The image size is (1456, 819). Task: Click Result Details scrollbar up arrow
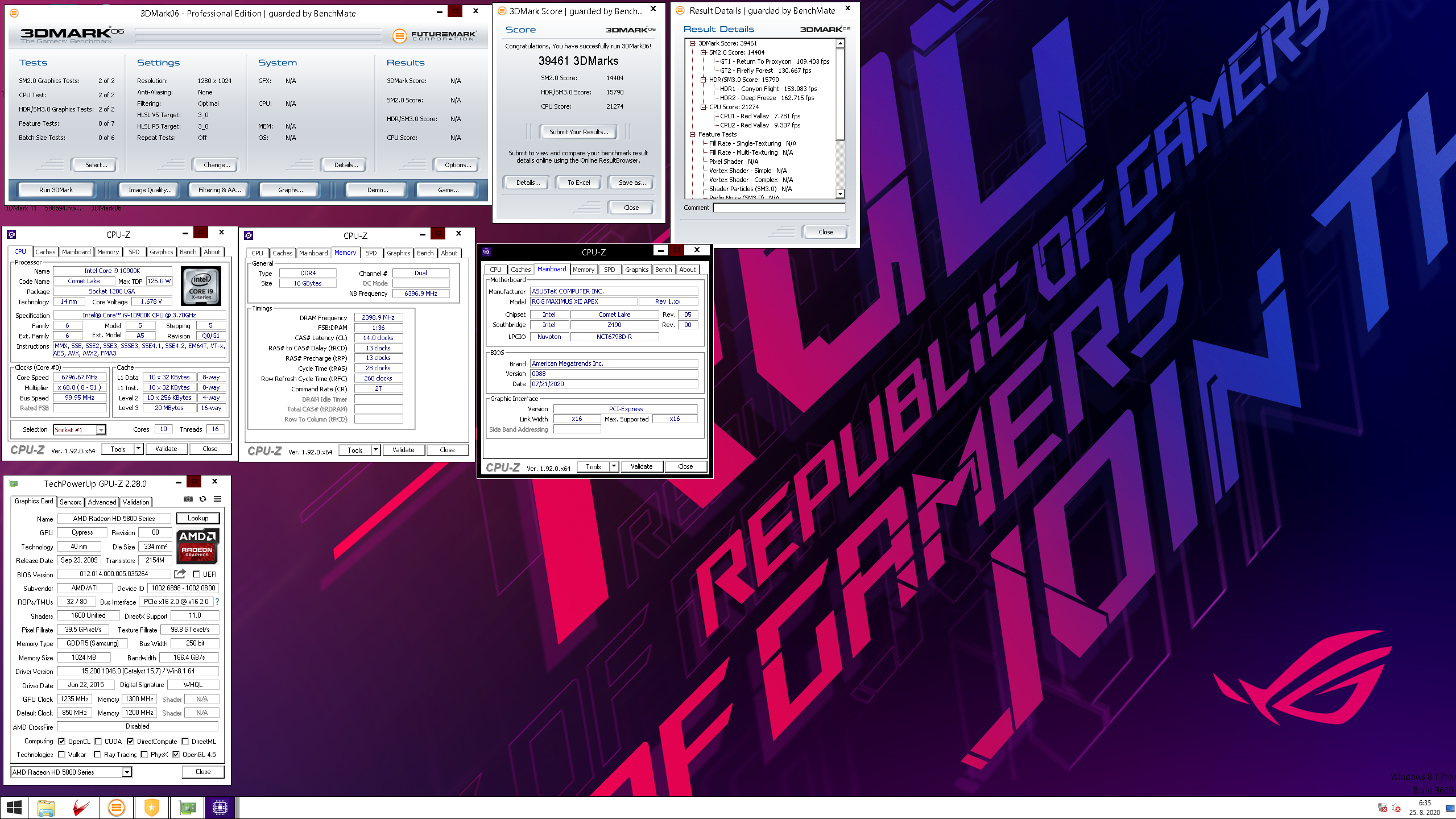[840, 43]
